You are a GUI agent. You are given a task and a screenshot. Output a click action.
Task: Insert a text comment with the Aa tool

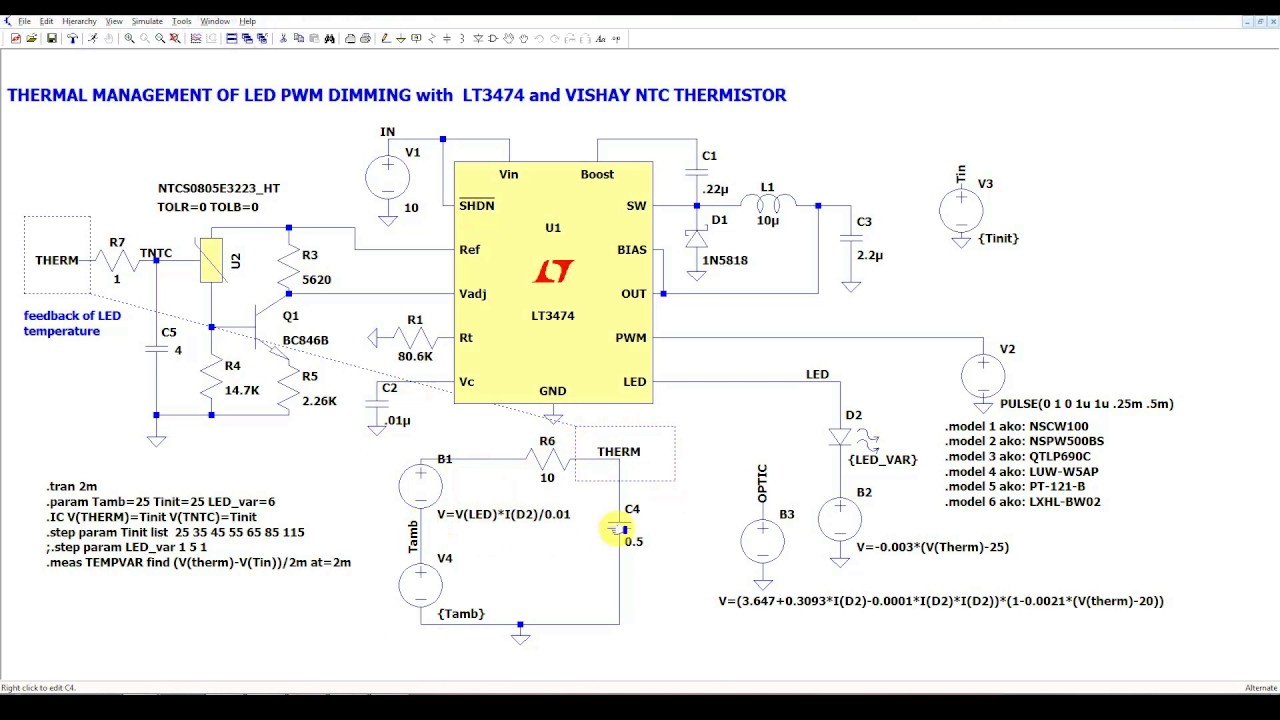pyautogui.click(x=601, y=38)
